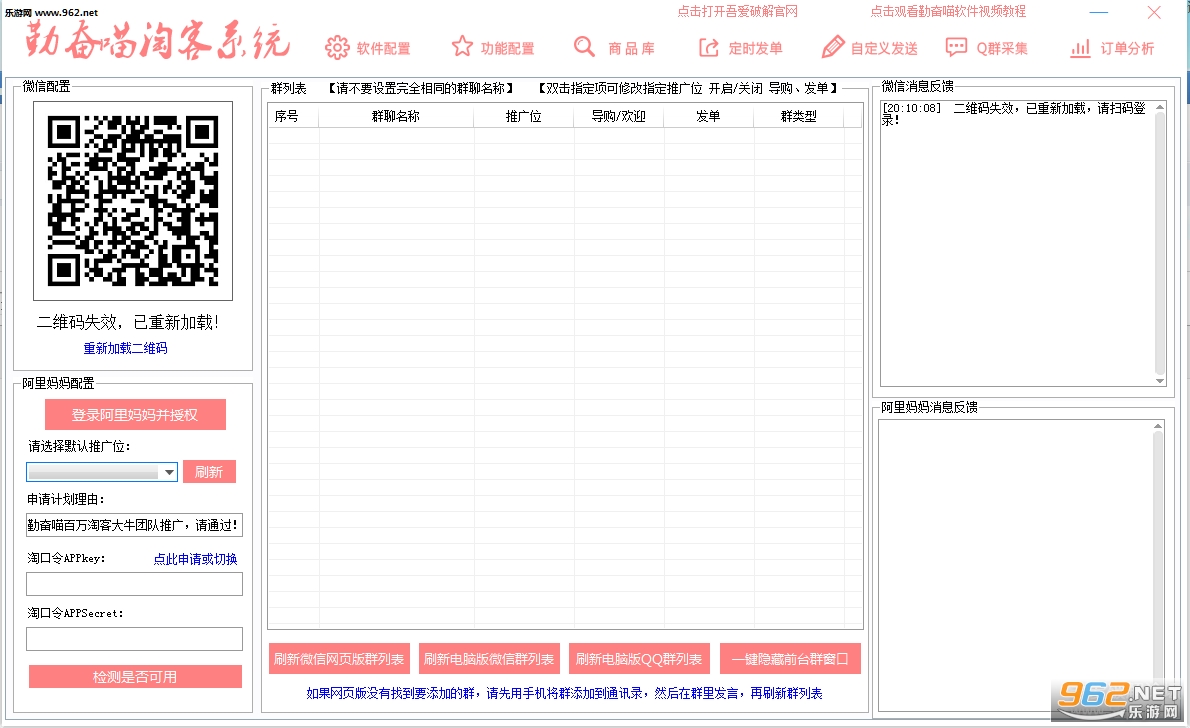
Task: Open the Q群采集 menu label
Action: tap(1002, 49)
